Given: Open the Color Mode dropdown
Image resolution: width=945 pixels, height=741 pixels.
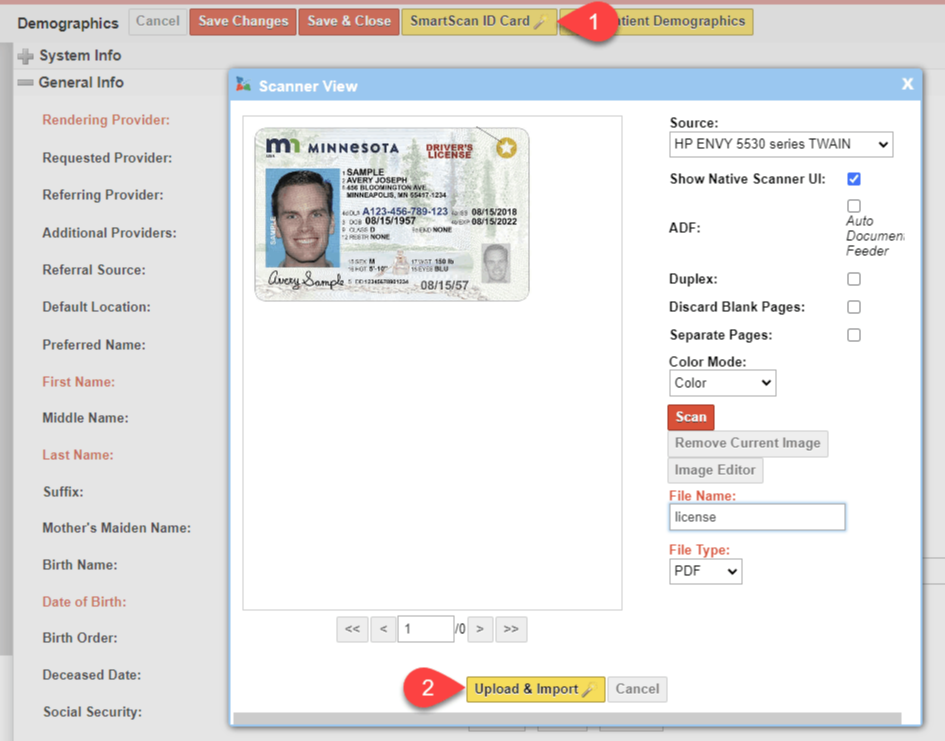Looking at the screenshot, I should [x=722, y=383].
